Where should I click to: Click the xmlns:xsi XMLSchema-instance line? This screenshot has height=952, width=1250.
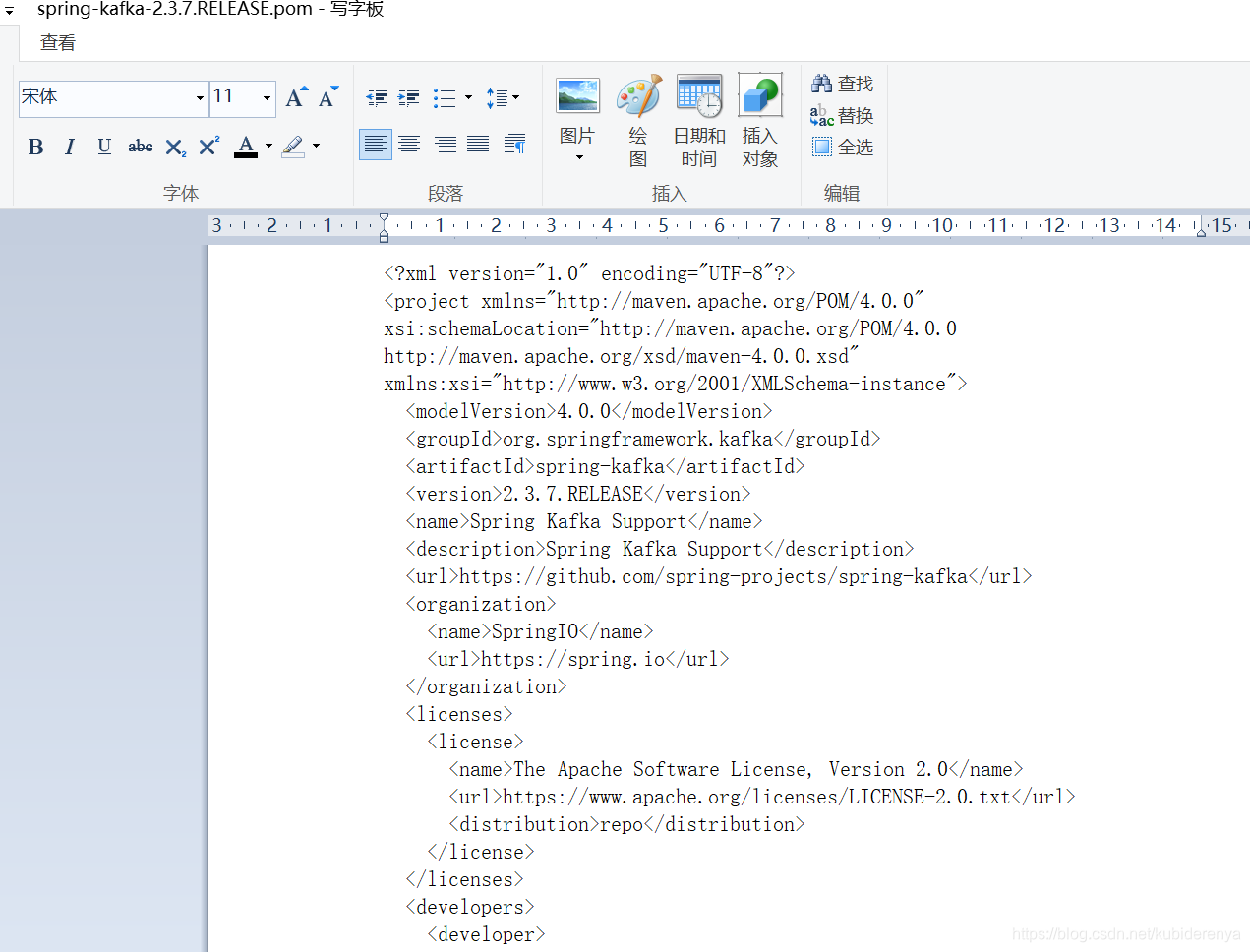[676, 384]
